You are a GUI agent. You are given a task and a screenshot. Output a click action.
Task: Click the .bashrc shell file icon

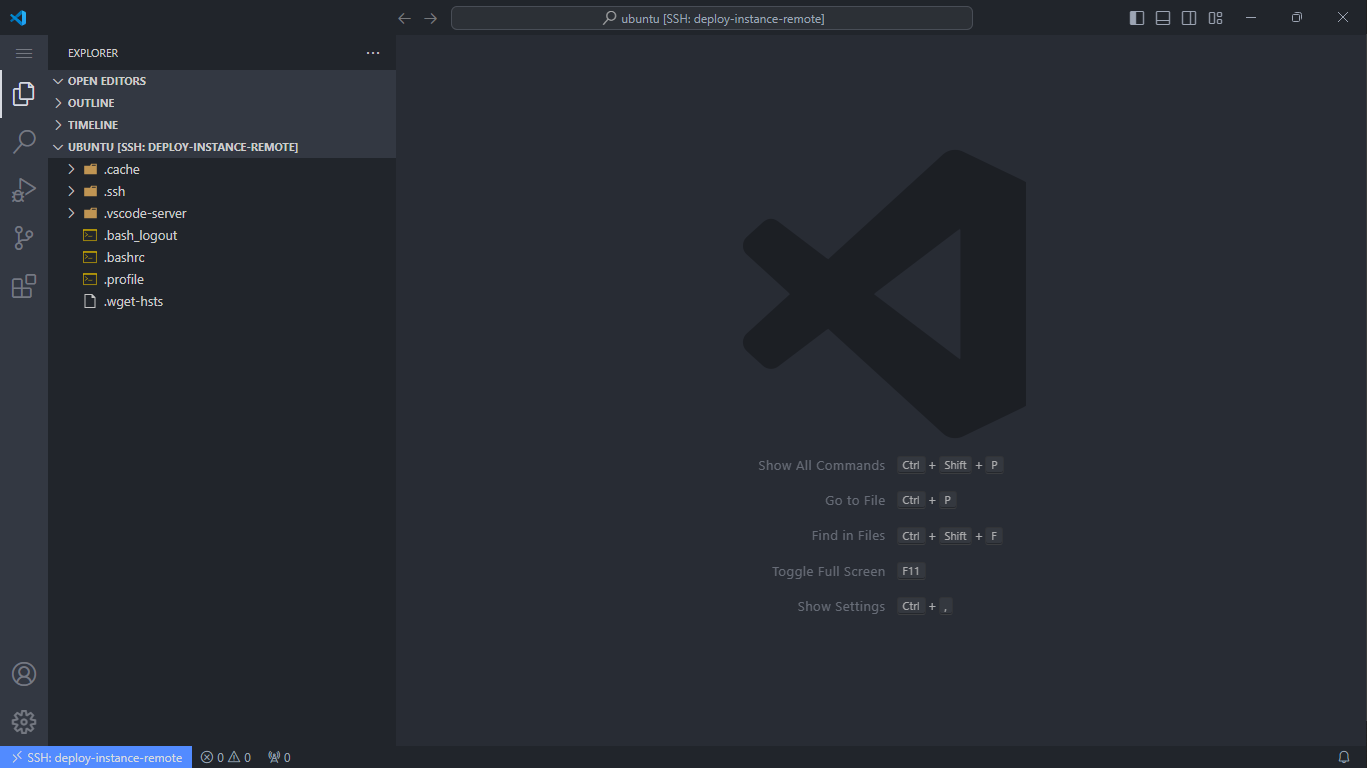pyautogui.click(x=90, y=257)
